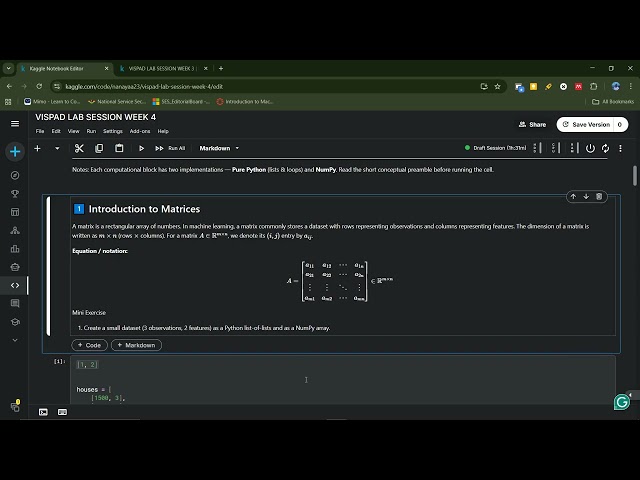This screenshot has height=480, width=640.
Task: Click the Grammarly floating icon
Action: pyautogui.click(x=622, y=402)
